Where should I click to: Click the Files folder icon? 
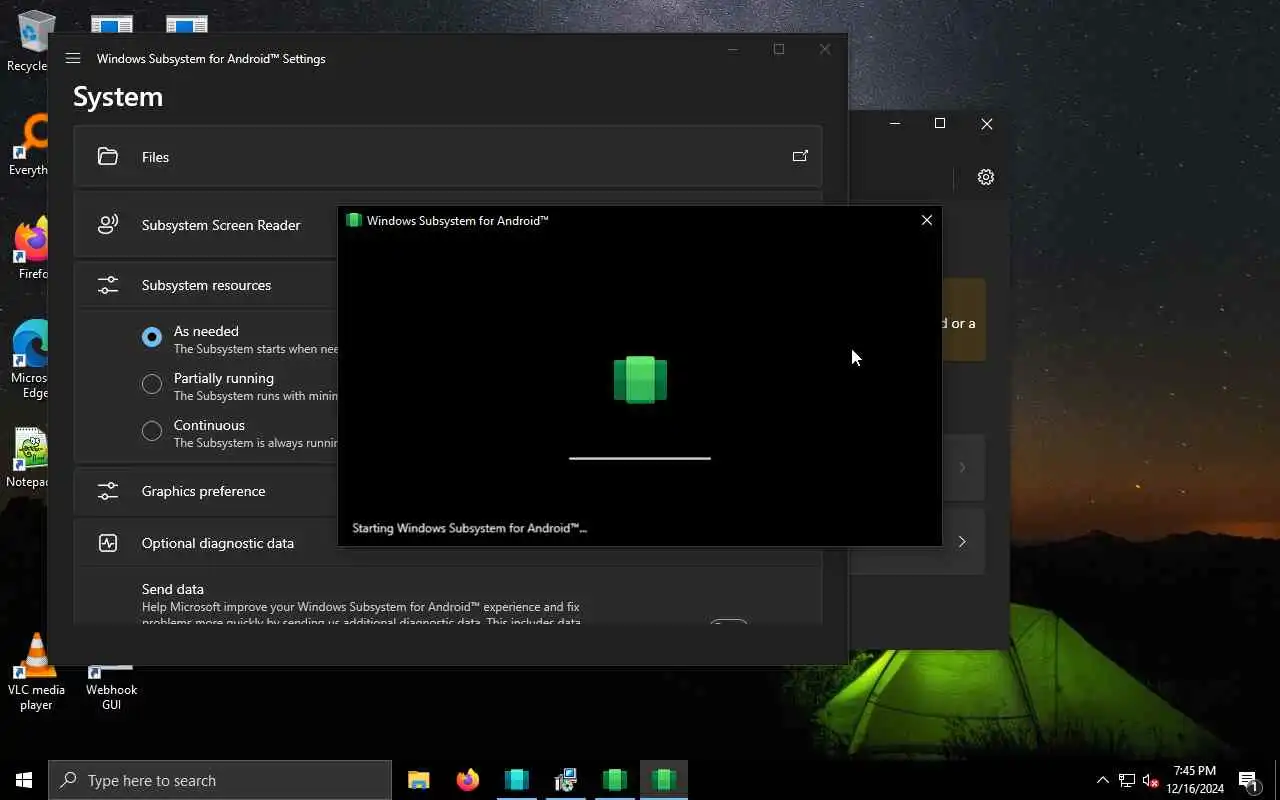[108, 157]
